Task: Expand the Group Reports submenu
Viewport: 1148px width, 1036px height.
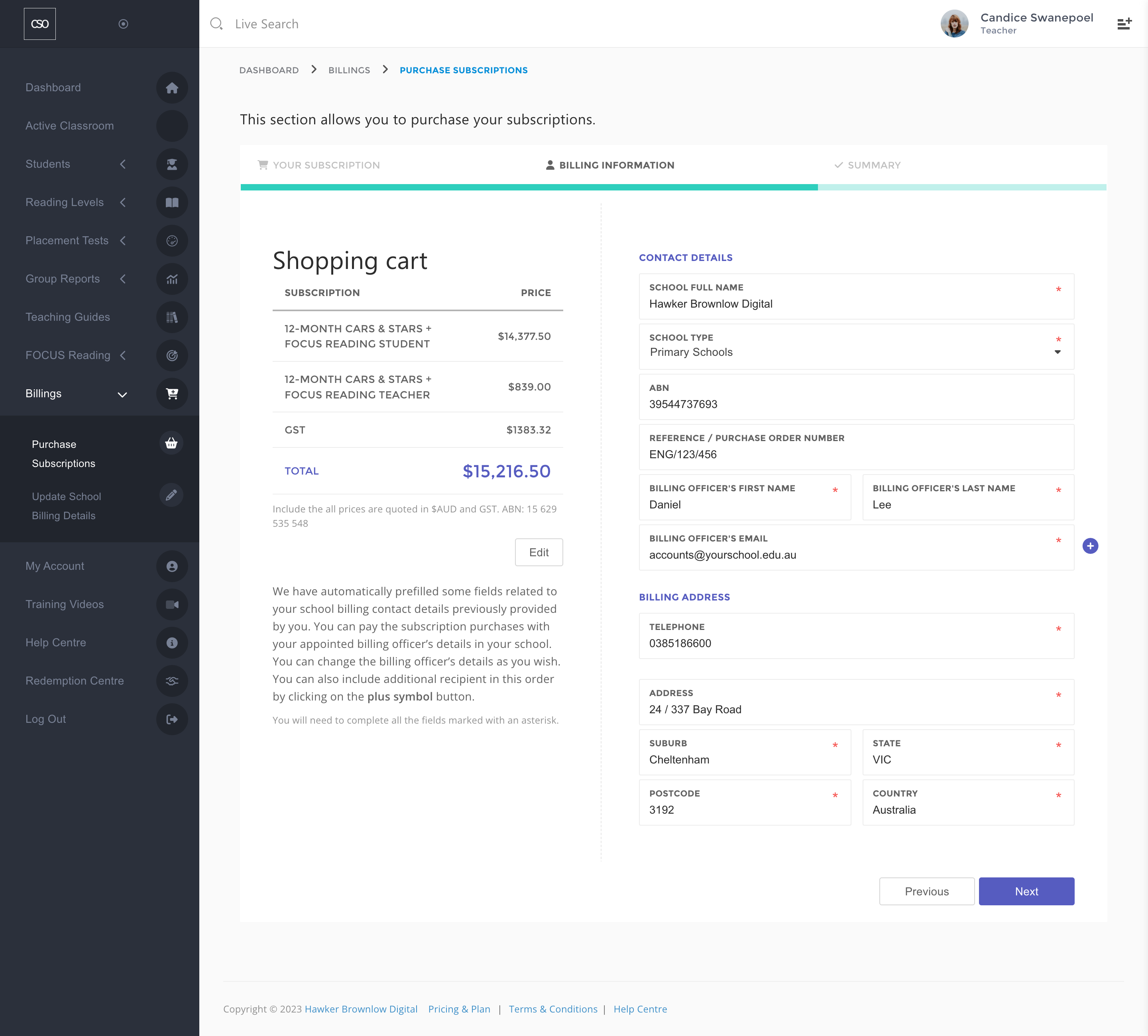Action: 123,279
